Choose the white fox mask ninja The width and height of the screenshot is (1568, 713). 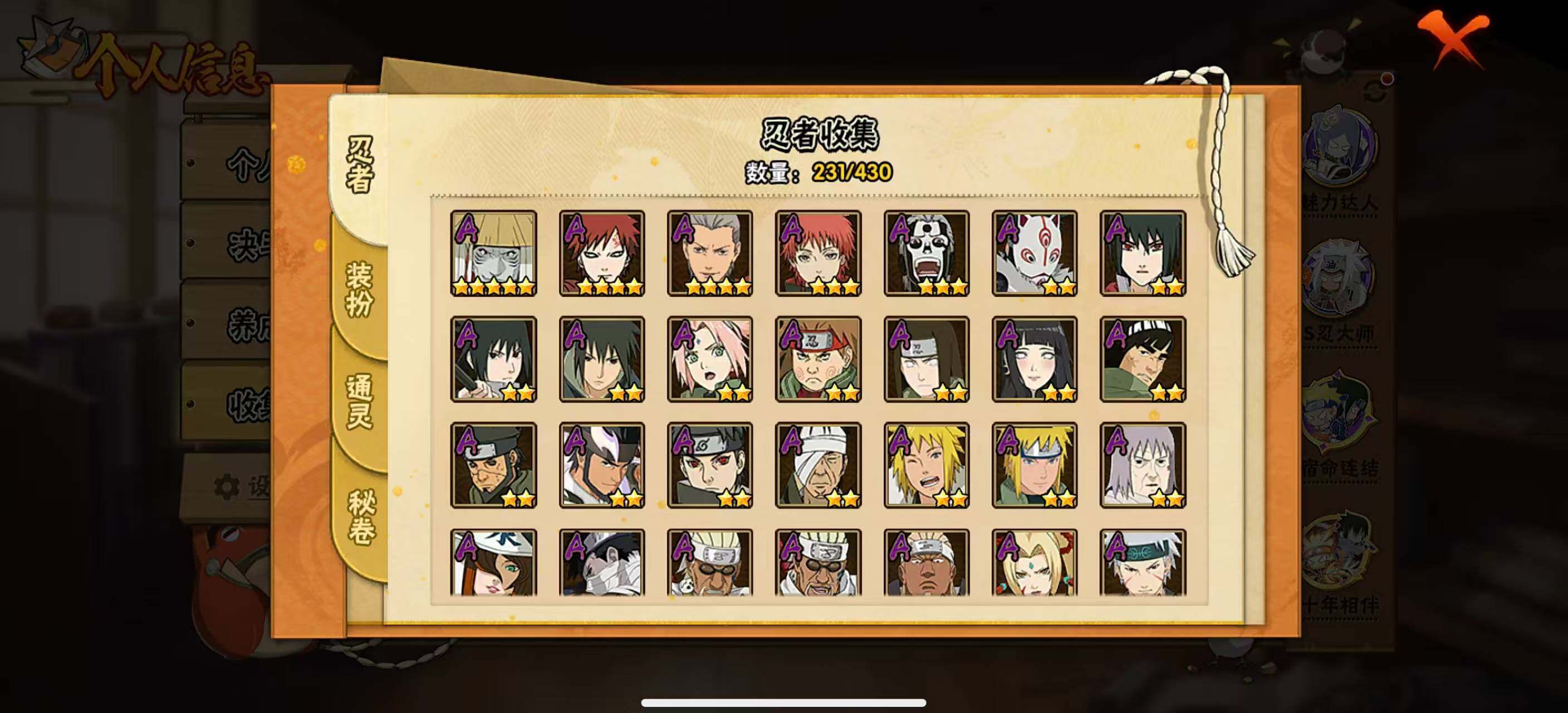tap(1034, 253)
